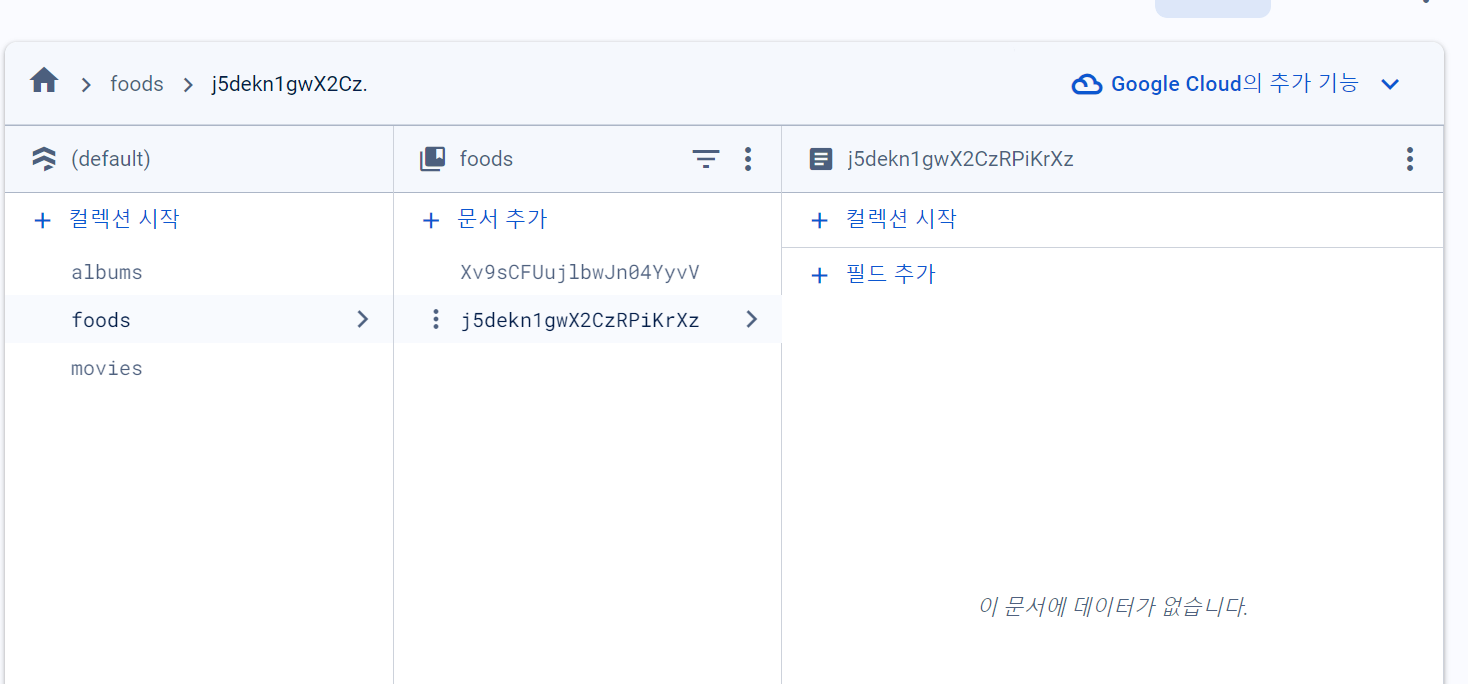Select the j5dekn1gwX2Cz. breadcrumb item
Viewport: 1468px width, 684px height.
point(289,84)
